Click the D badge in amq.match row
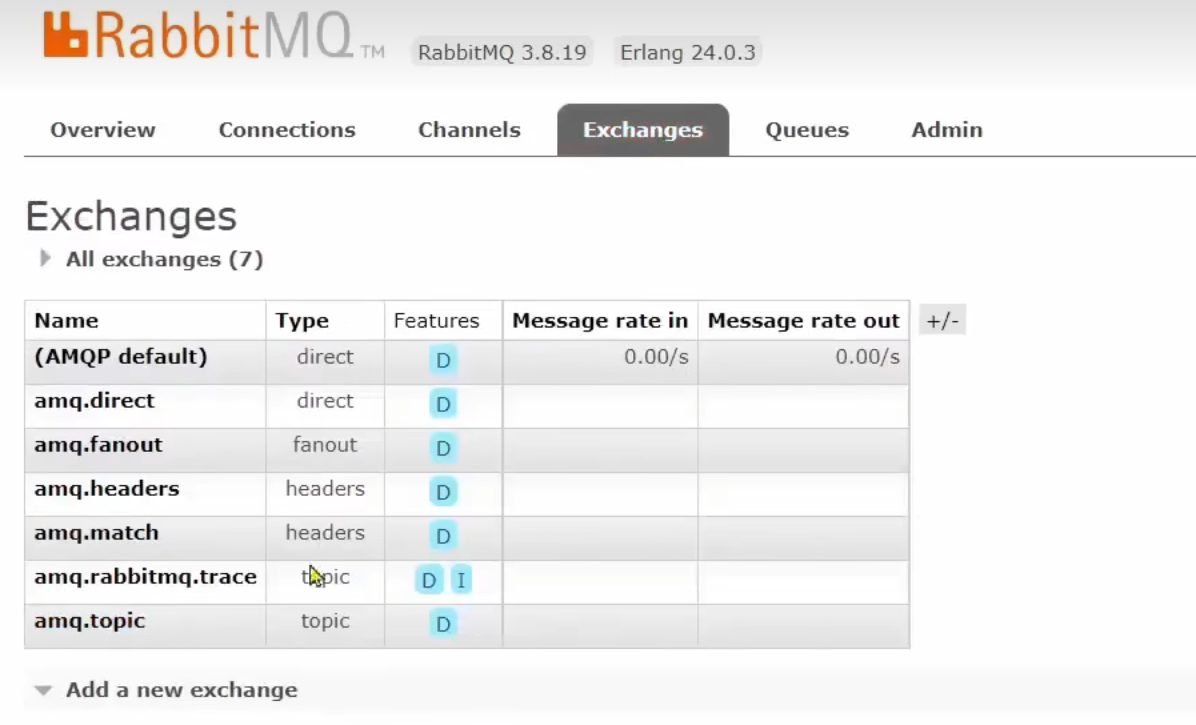1196x725 pixels. [442, 536]
